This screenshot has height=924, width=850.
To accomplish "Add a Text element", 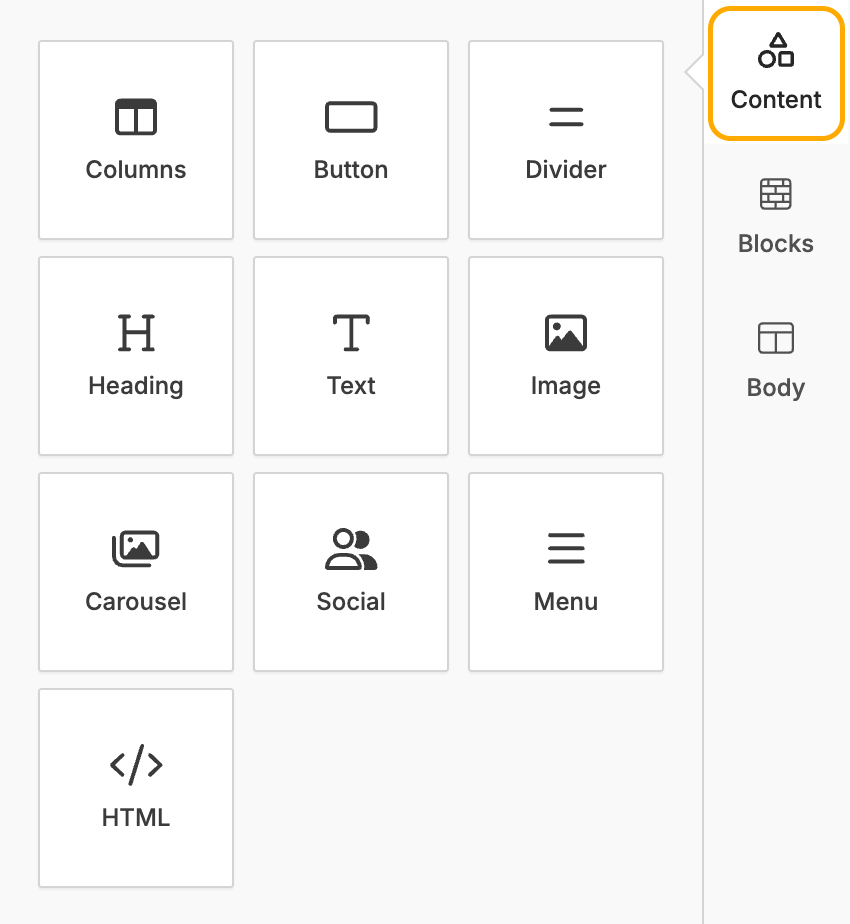I will pyautogui.click(x=351, y=355).
